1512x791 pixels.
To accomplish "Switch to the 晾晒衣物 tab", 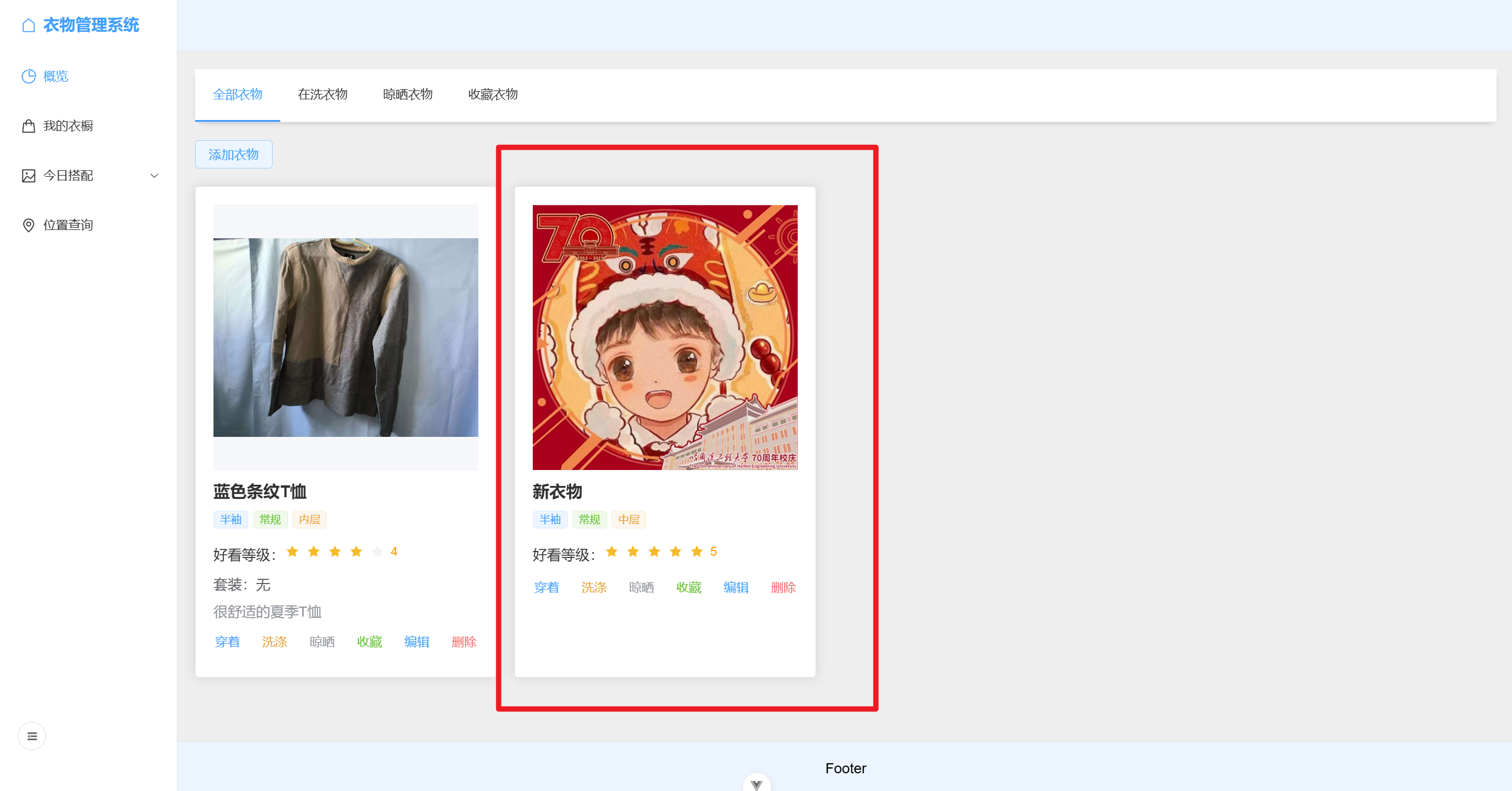I will [x=408, y=95].
